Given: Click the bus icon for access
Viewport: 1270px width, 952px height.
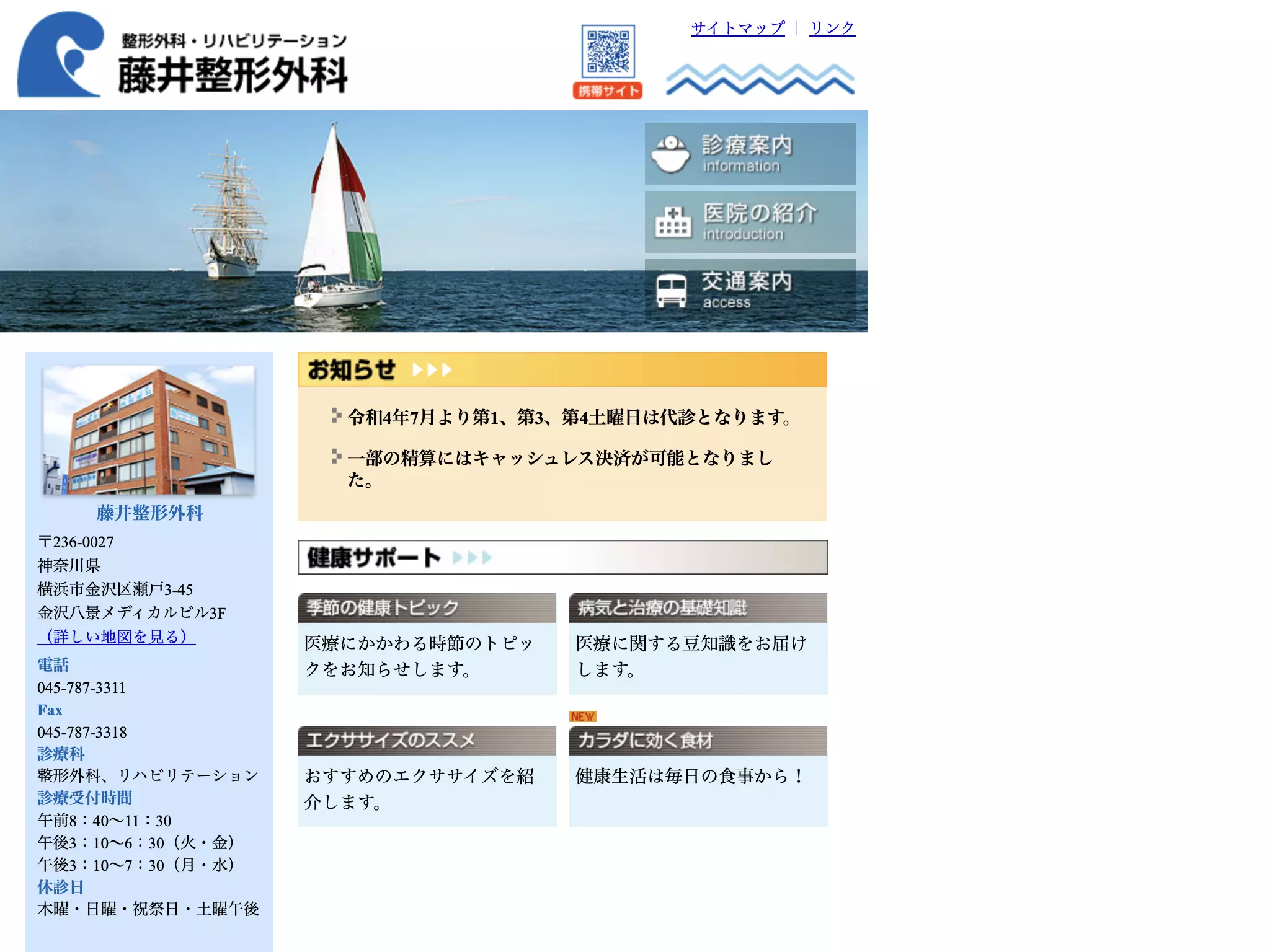Looking at the screenshot, I should click(671, 291).
